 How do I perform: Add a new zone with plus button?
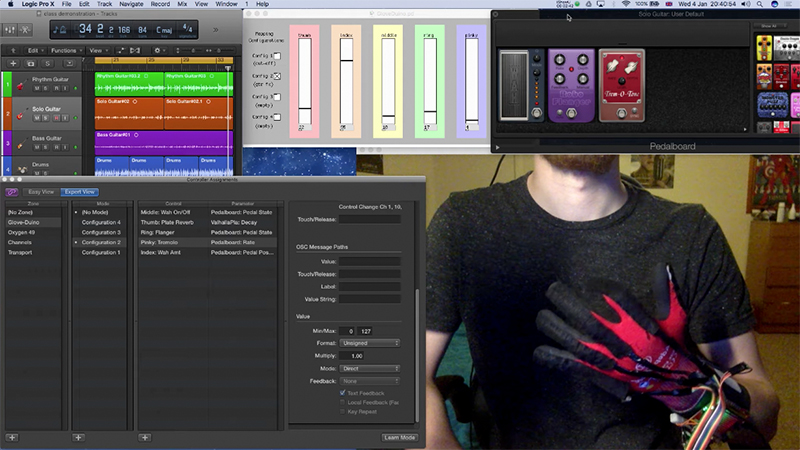[x=12, y=438]
